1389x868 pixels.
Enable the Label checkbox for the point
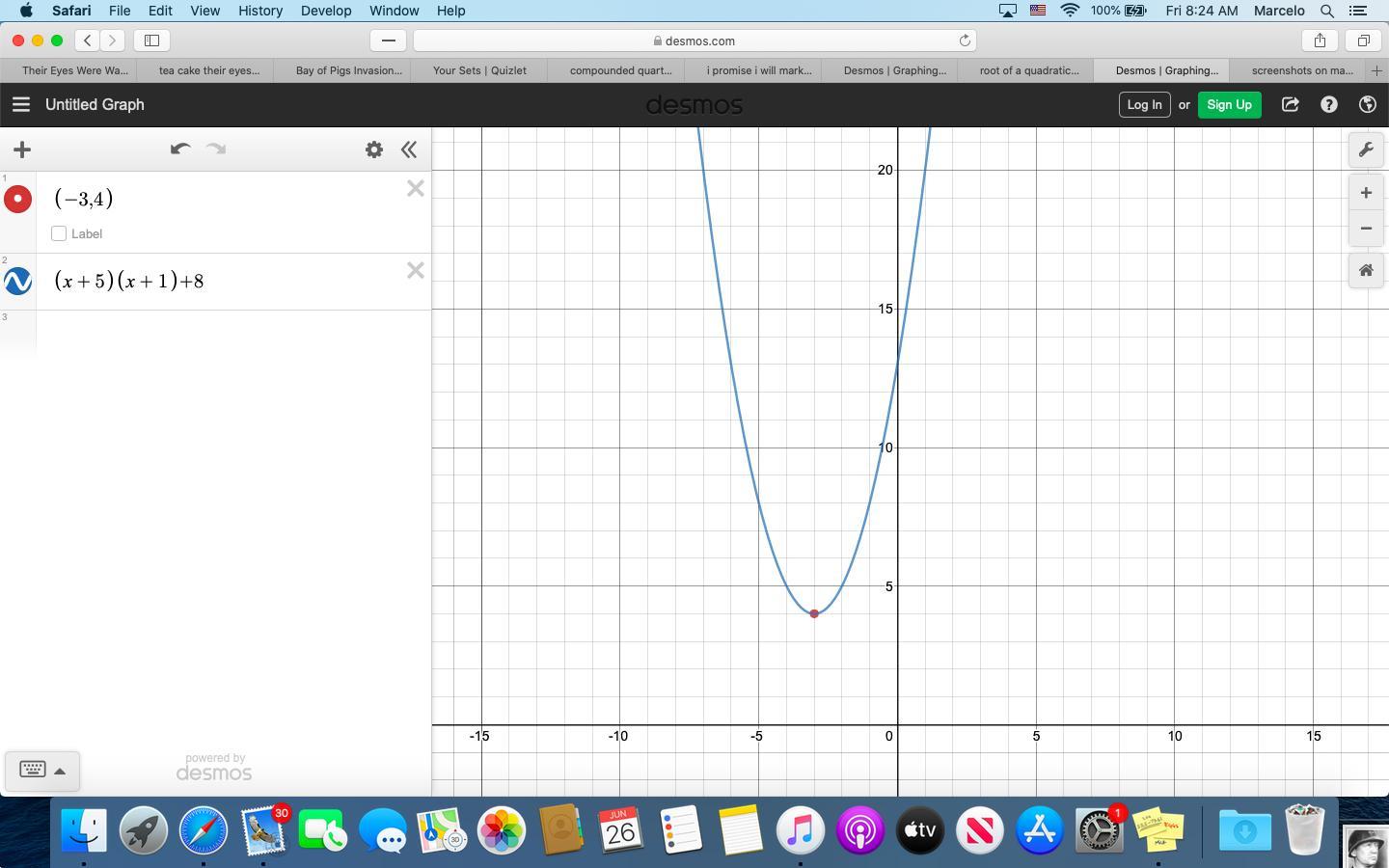(x=59, y=233)
